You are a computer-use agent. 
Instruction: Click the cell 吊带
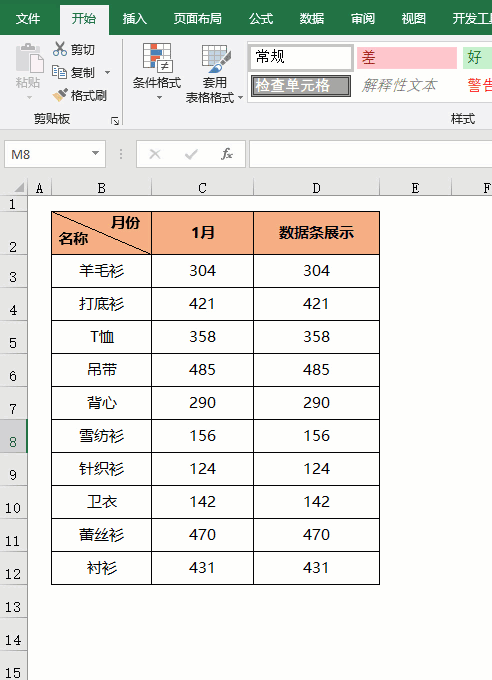click(x=102, y=369)
